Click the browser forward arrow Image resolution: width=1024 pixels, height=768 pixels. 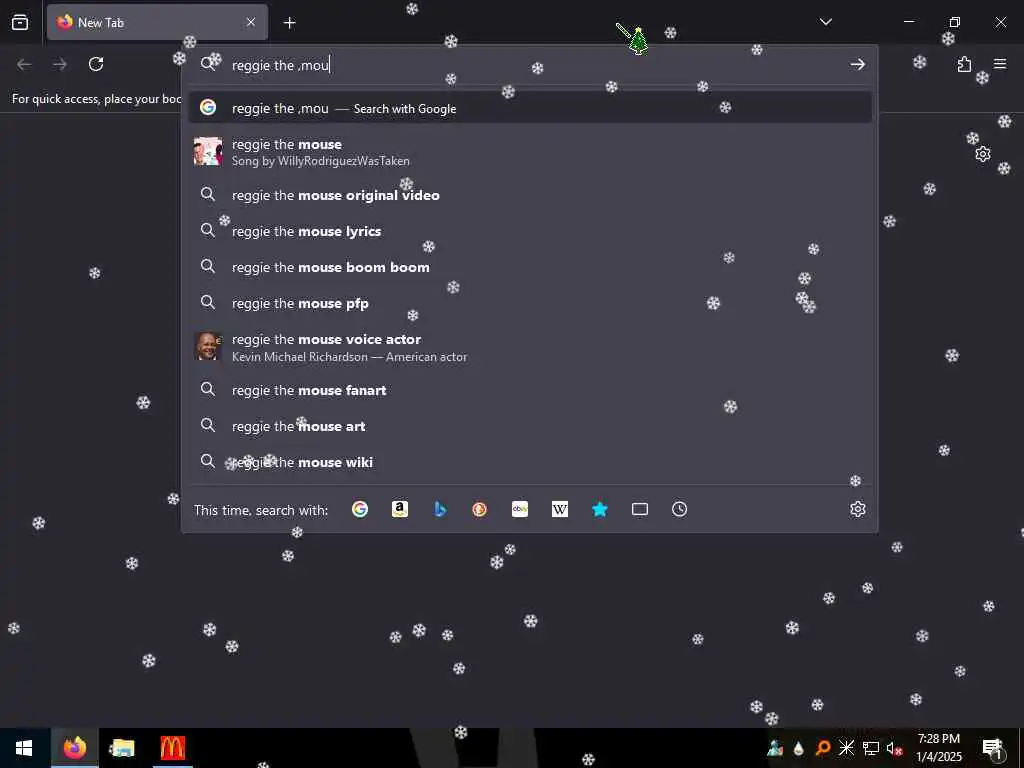(x=60, y=64)
